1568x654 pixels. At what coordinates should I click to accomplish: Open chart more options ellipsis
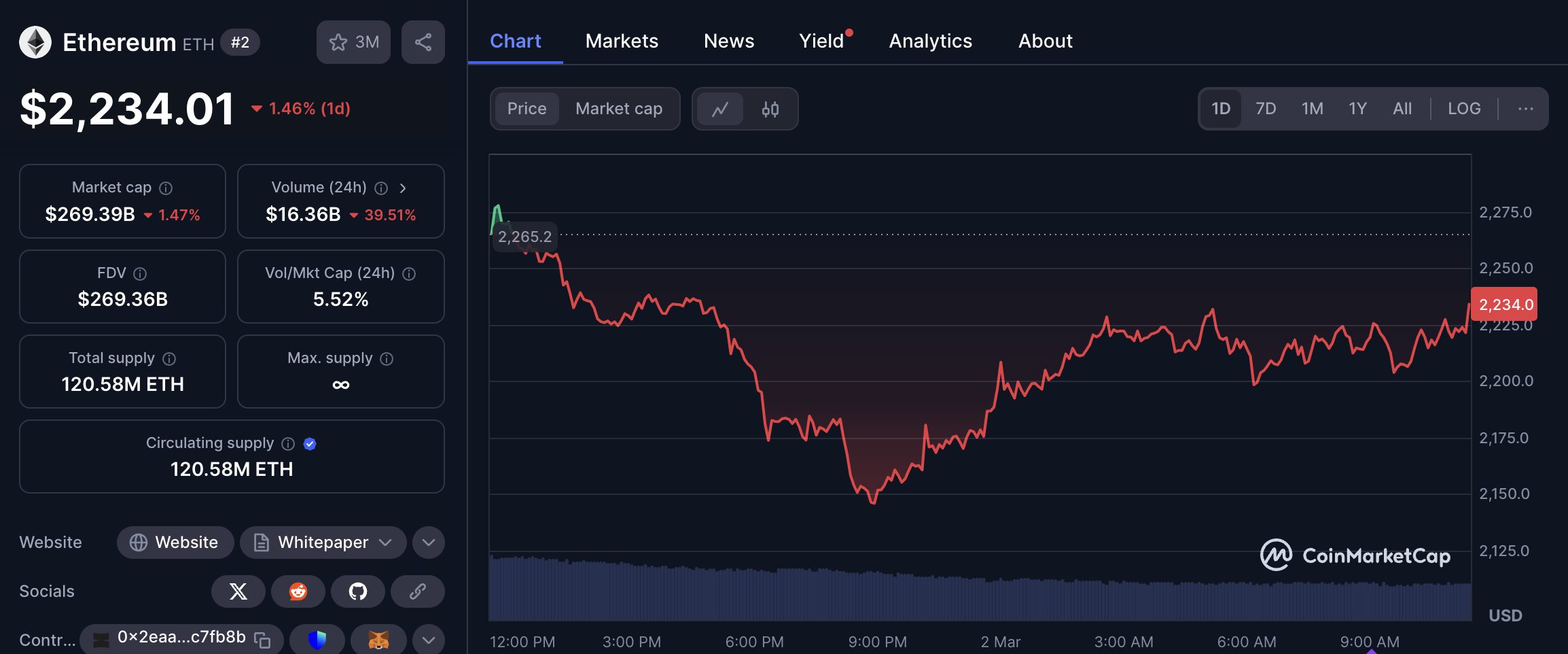click(x=1525, y=109)
